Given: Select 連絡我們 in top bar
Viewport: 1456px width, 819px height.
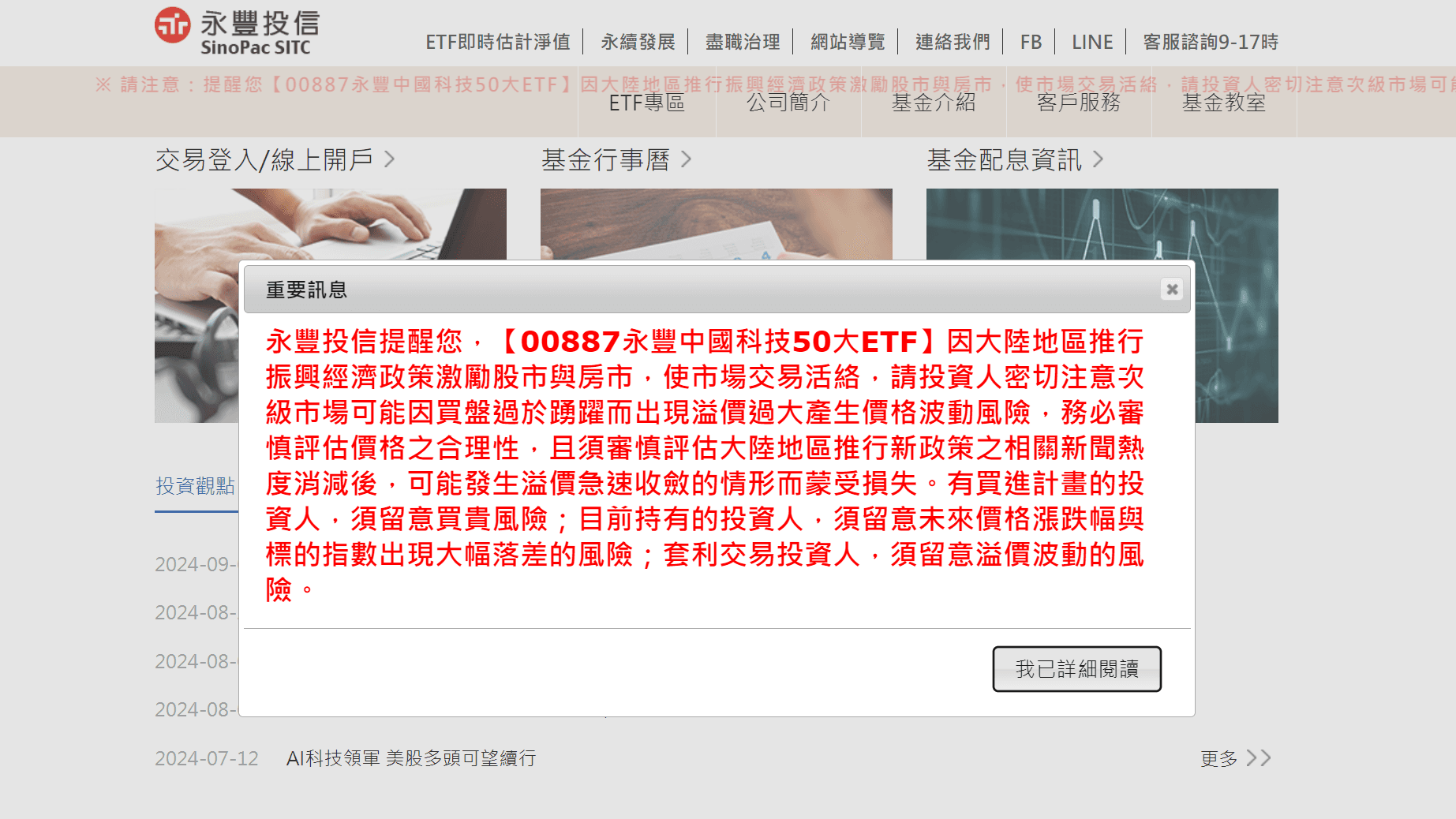Looking at the screenshot, I should coord(953,42).
